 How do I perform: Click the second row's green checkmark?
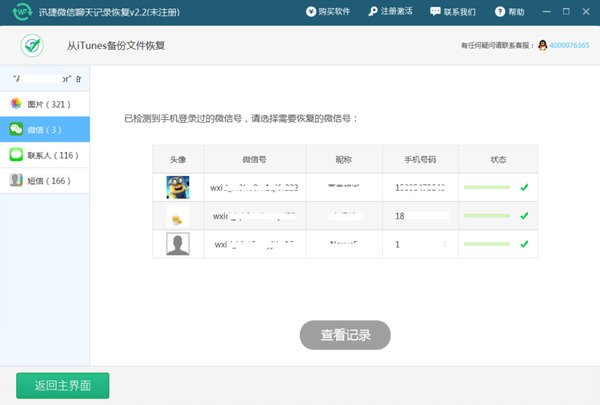pyautogui.click(x=524, y=216)
